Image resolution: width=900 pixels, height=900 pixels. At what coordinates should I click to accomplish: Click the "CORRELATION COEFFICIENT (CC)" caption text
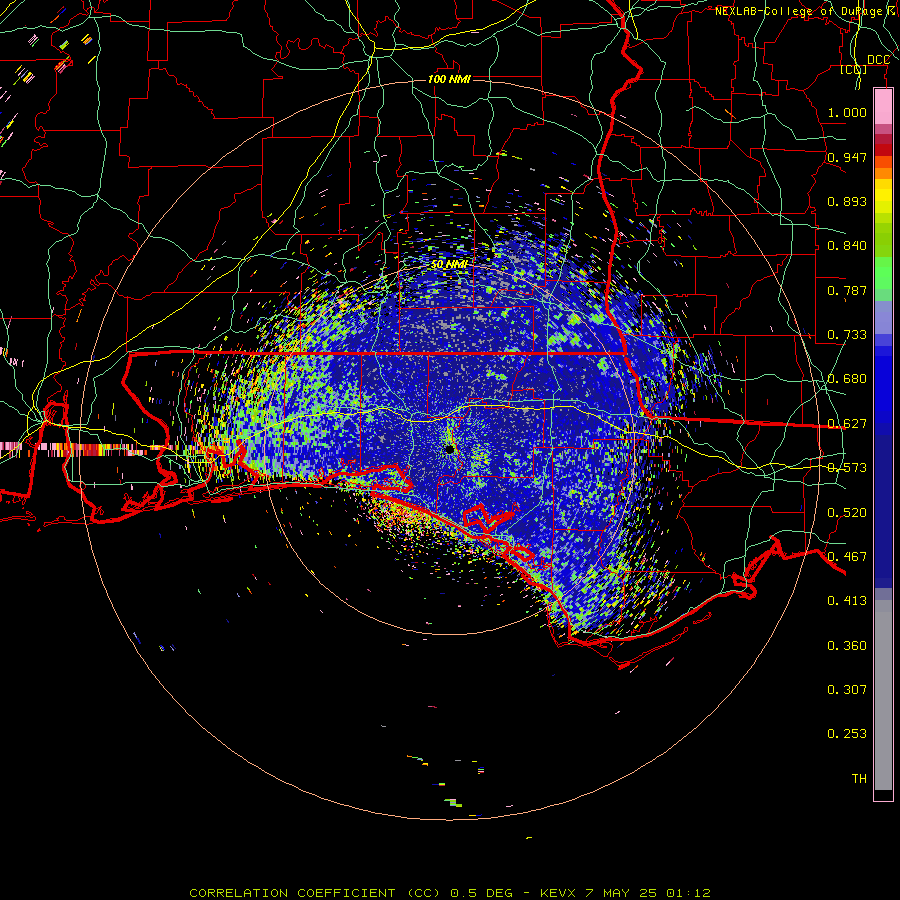pos(315,893)
